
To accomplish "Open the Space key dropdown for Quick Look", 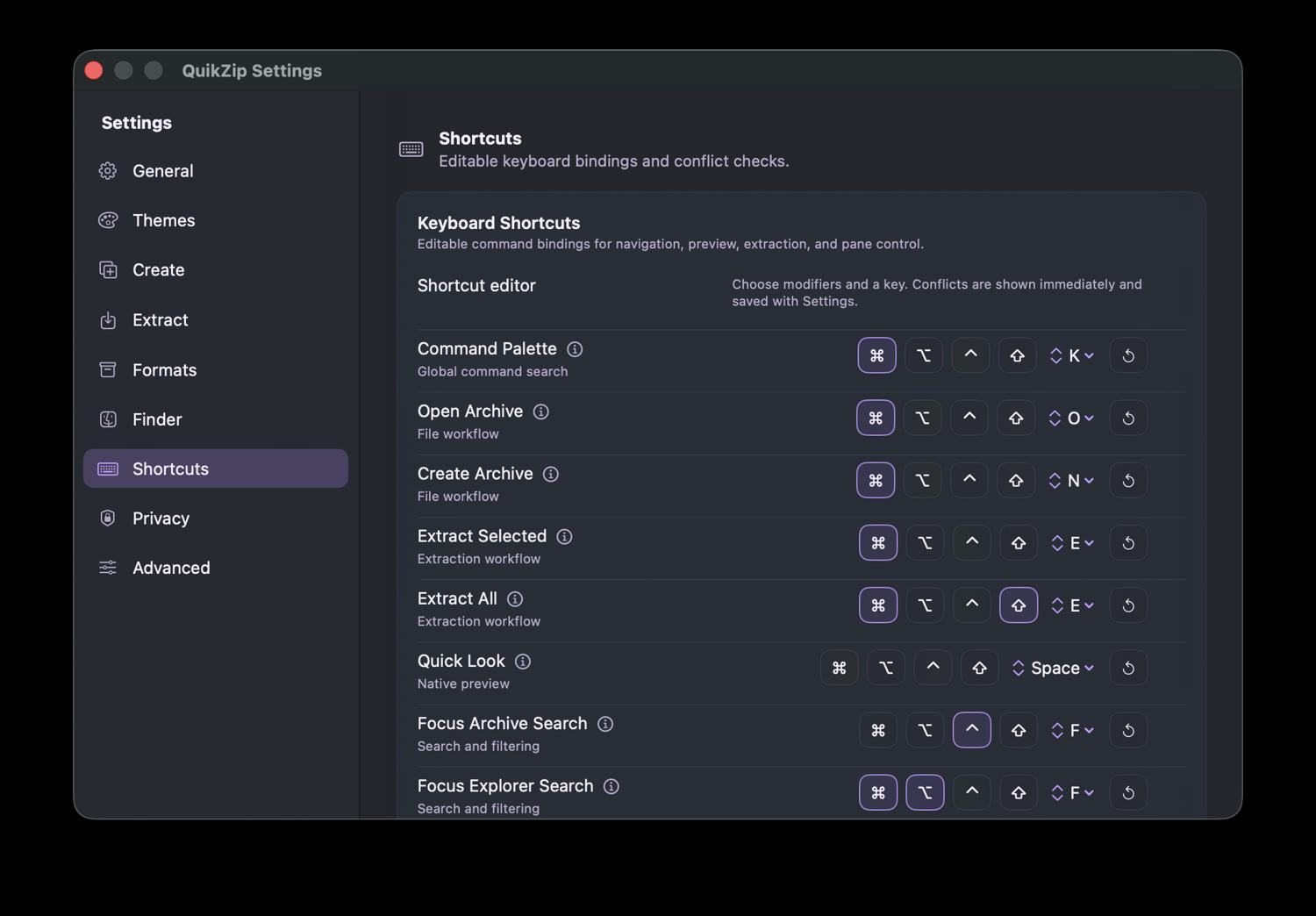I will [1053, 668].
